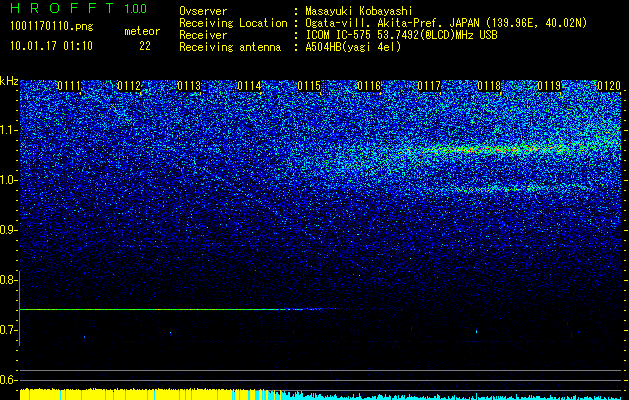Click the meteor count 22
The image size is (629, 400).
coord(145,46)
